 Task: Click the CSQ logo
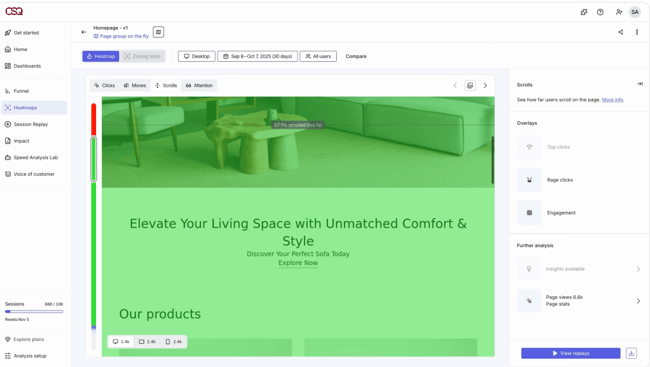point(14,11)
